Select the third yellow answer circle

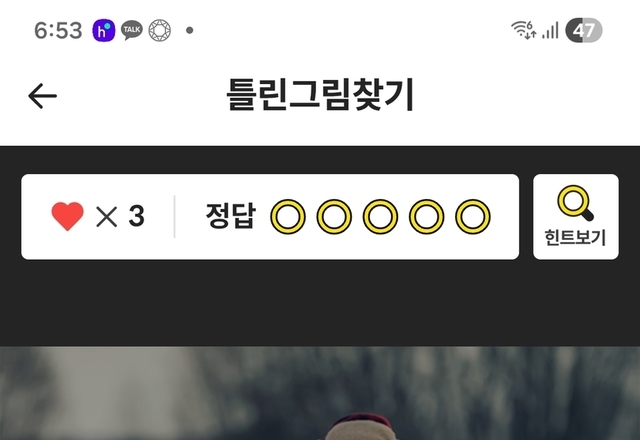tap(380, 217)
